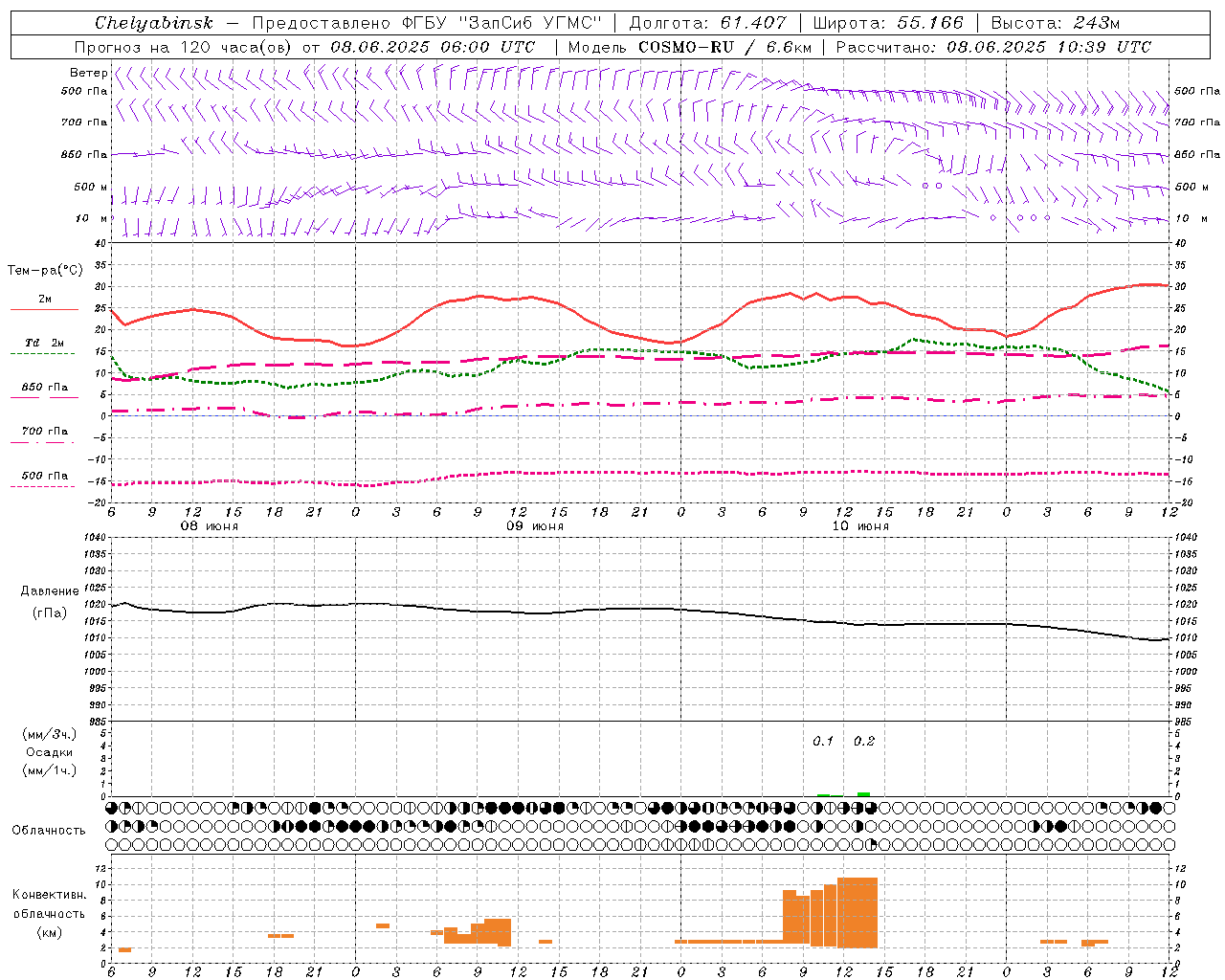
Task: Click the Td 2м legend label
Action: click(44, 343)
